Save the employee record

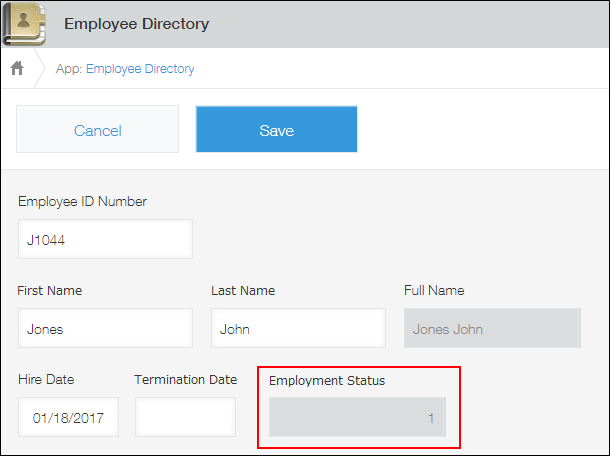click(x=276, y=130)
